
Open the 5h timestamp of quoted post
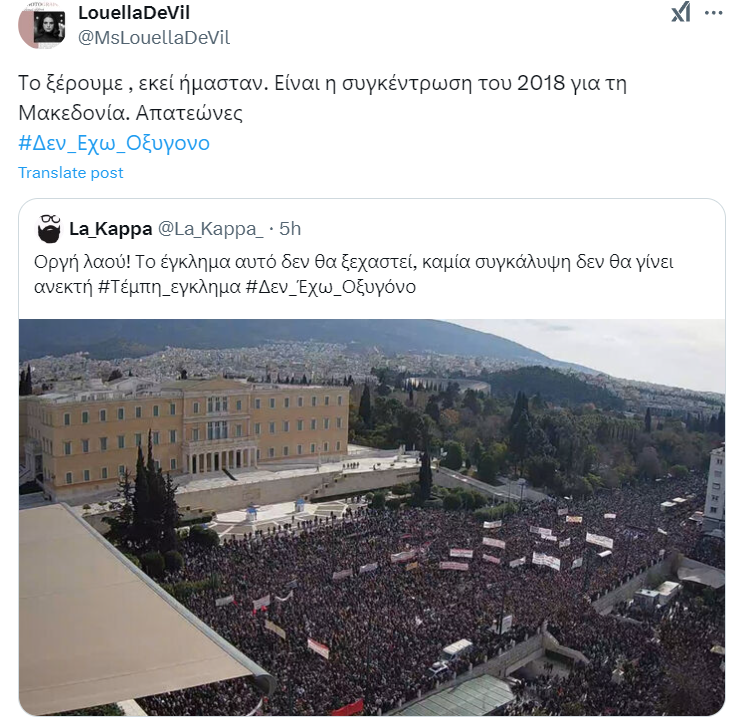click(290, 229)
